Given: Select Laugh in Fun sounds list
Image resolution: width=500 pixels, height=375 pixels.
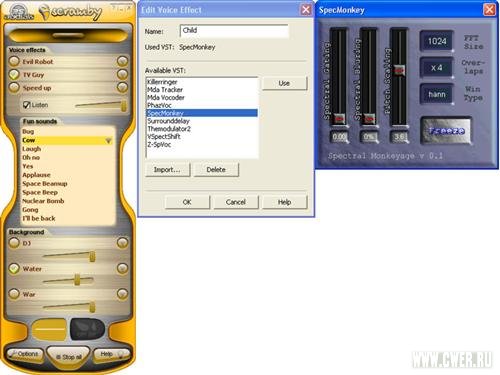Looking at the screenshot, I should (x=32, y=149).
